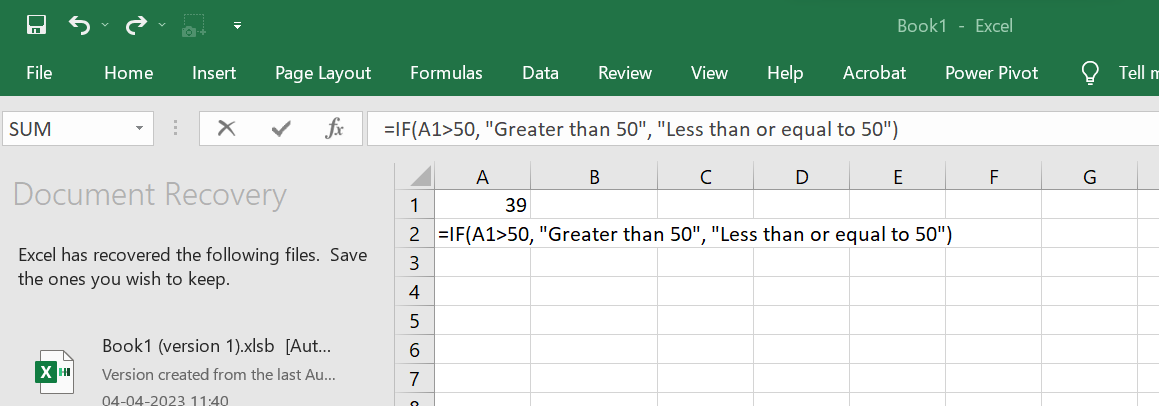Select row 1 header
1159x406 pixels.
pyautogui.click(x=415, y=205)
